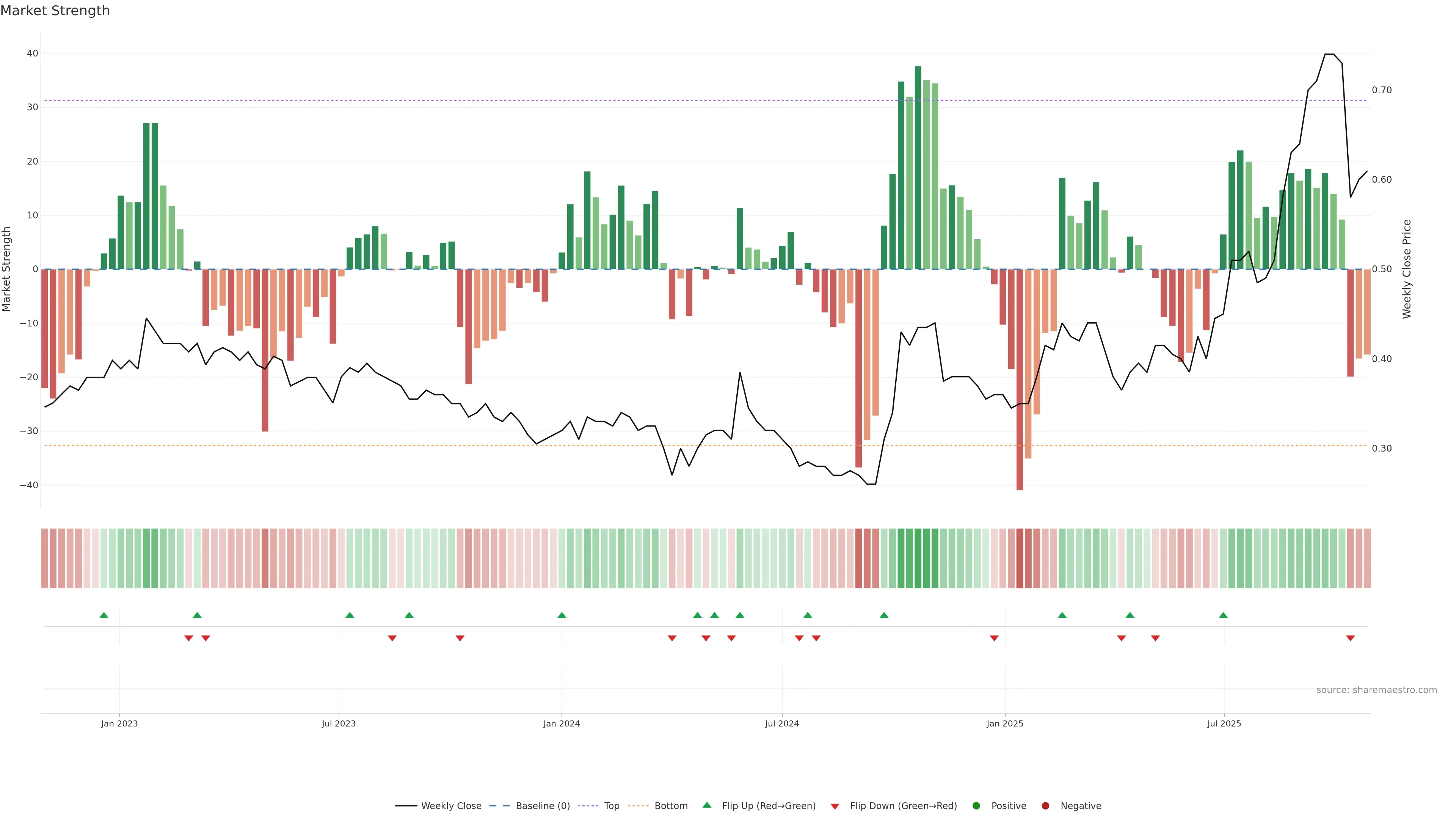
Task: Click the Flip Up triangle nearest Jul 2025
Action: (x=1223, y=615)
